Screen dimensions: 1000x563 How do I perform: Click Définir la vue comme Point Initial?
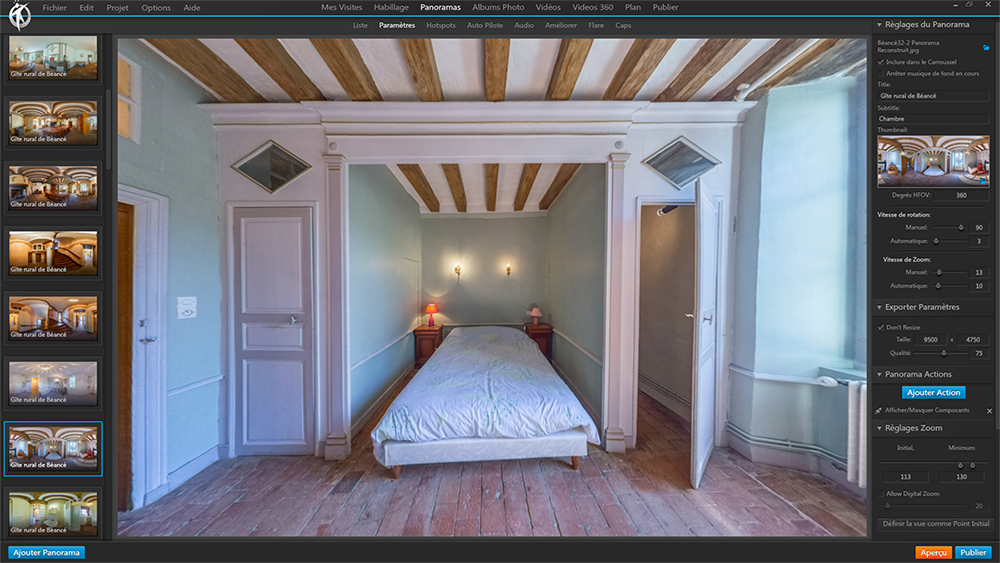[x=936, y=523]
